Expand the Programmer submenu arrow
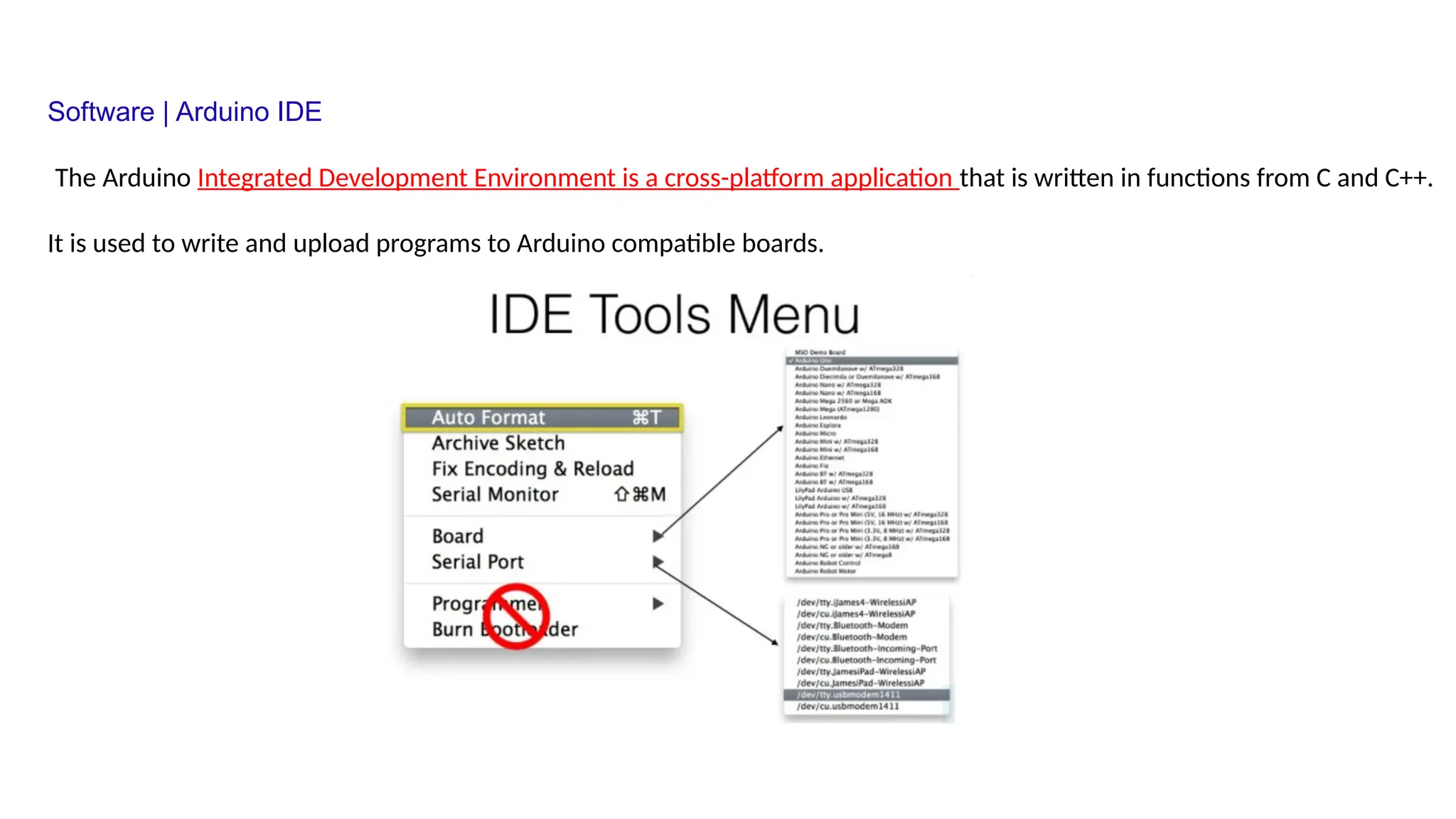The image size is (1456, 819). coord(658,604)
